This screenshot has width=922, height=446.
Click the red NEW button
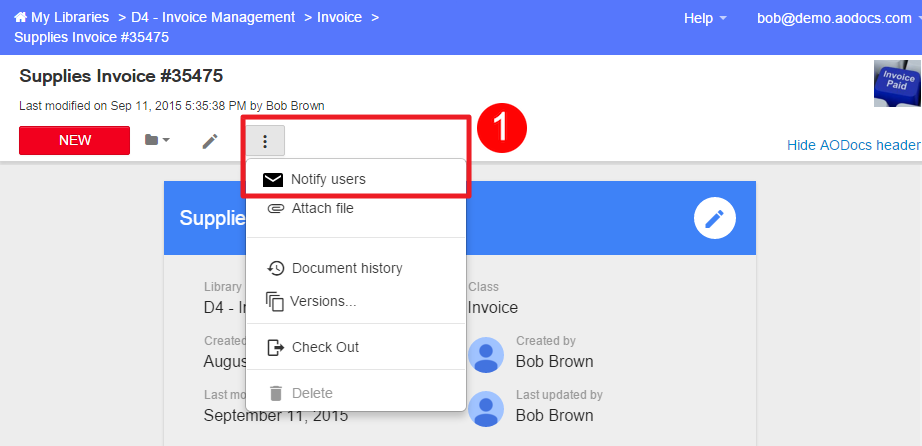tap(75, 141)
